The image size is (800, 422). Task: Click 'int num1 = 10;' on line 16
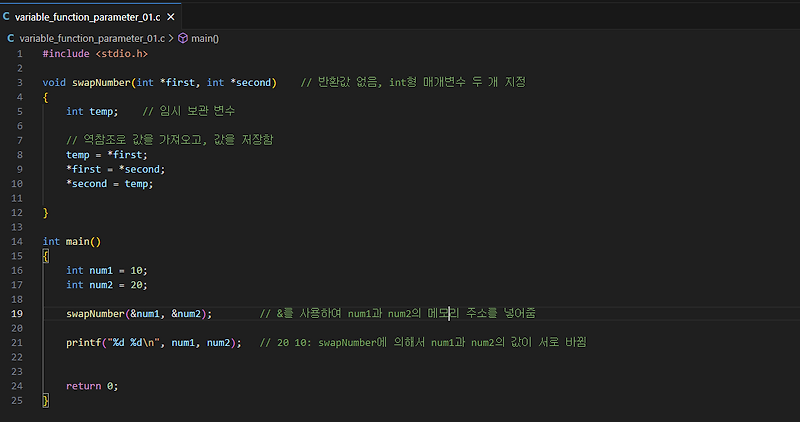[x=107, y=270]
